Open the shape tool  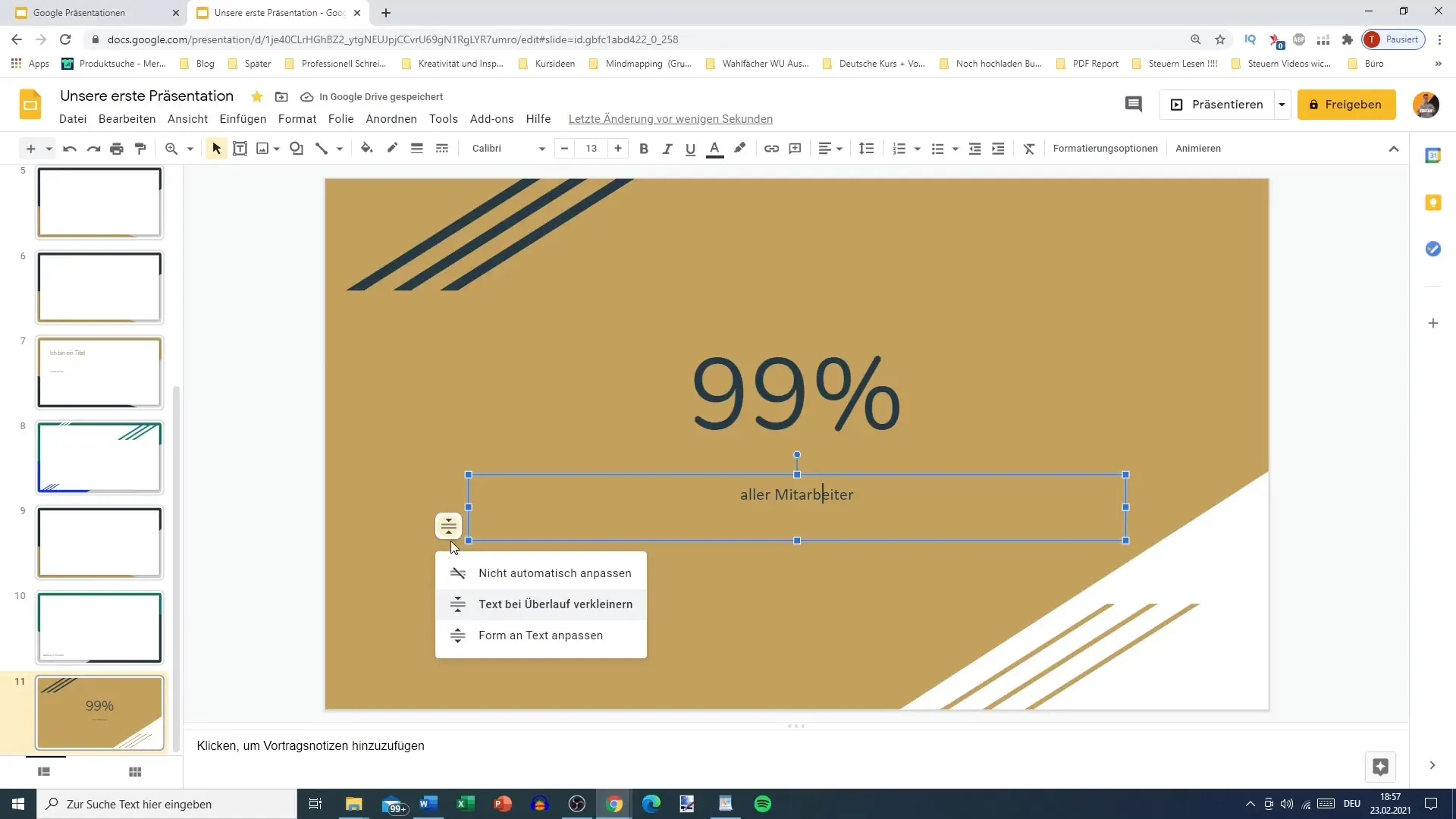coord(297,149)
